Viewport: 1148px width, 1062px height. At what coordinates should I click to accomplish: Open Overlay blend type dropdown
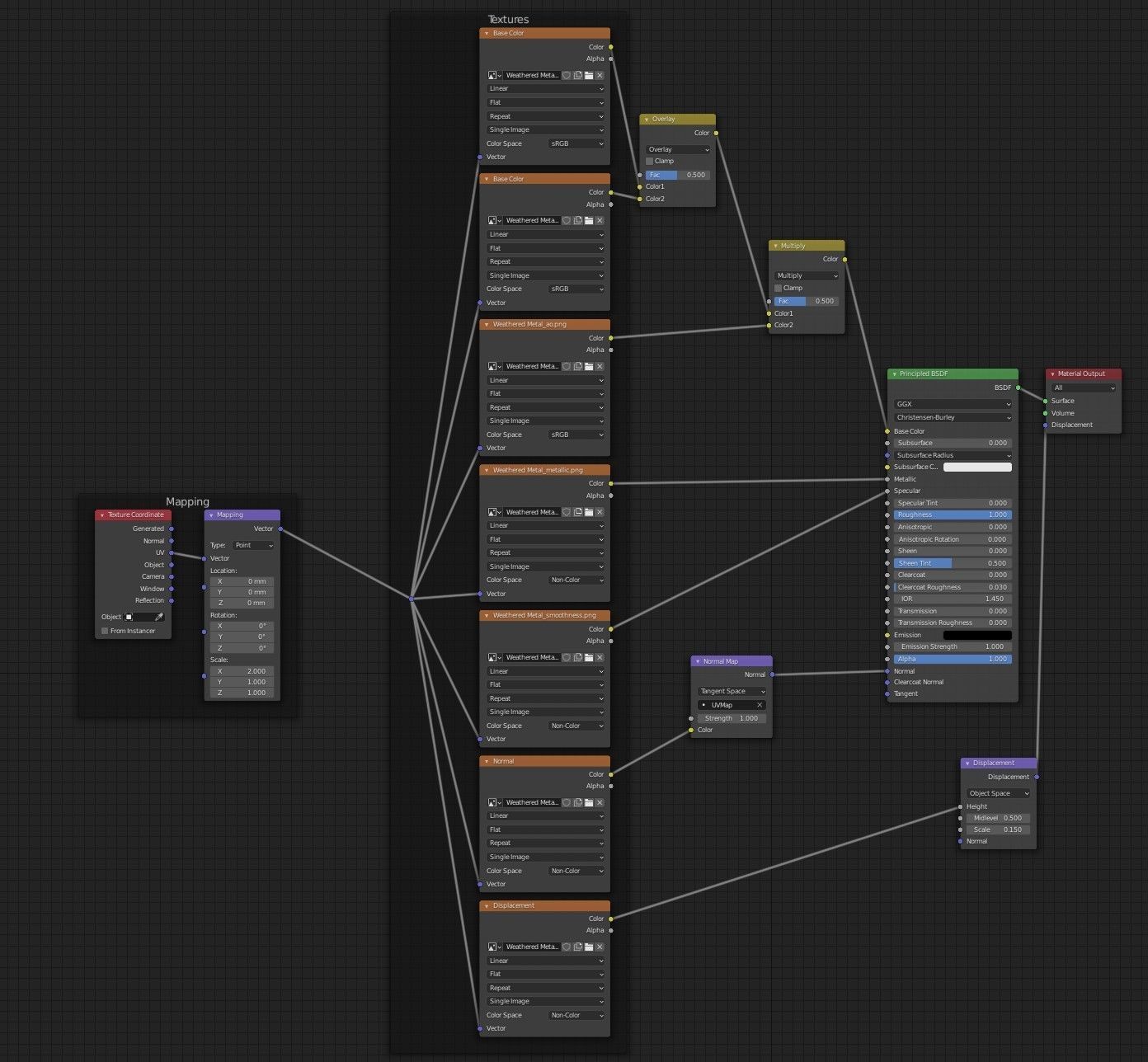pos(678,149)
